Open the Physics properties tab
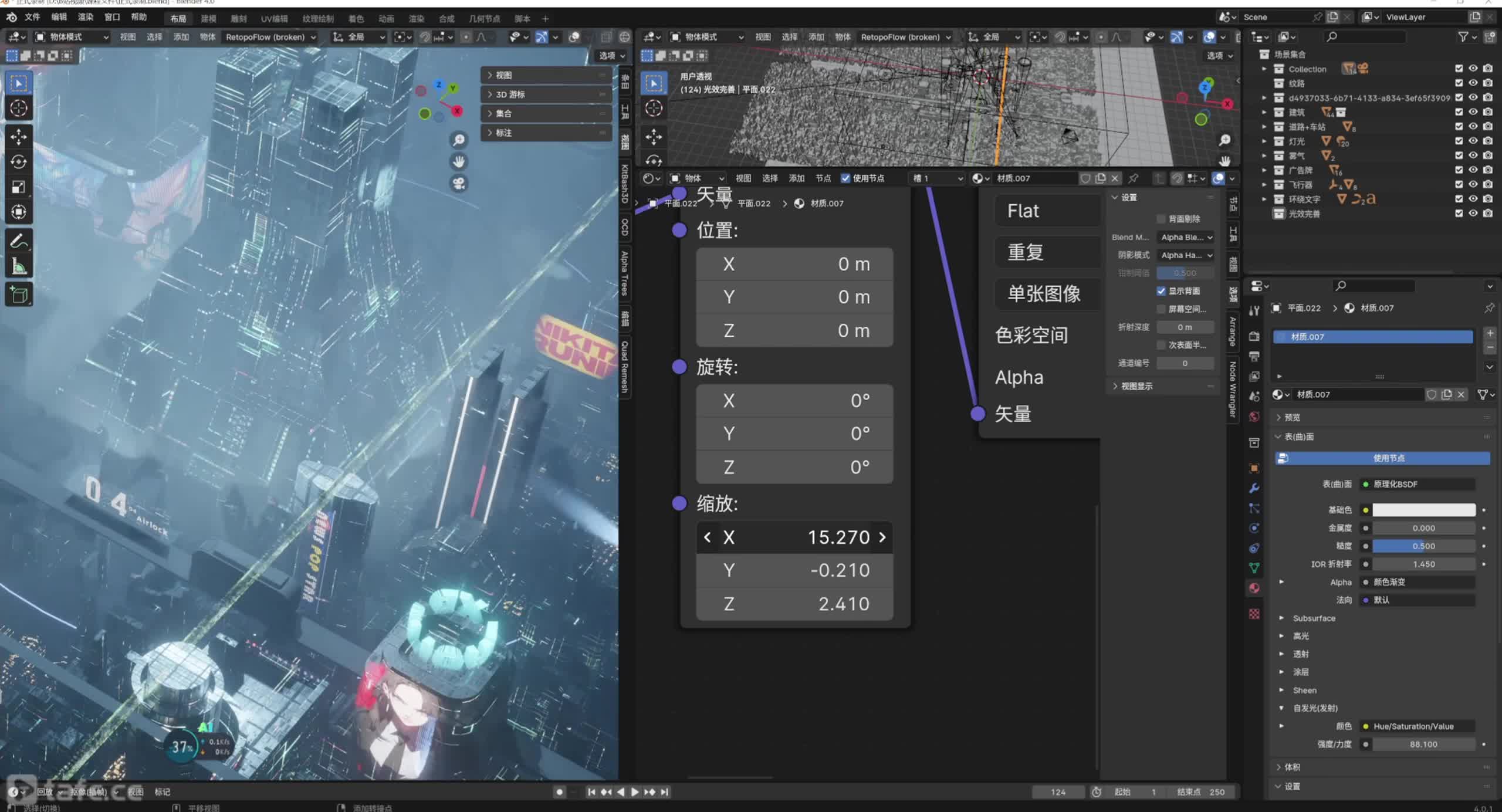 pos(1254,528)
